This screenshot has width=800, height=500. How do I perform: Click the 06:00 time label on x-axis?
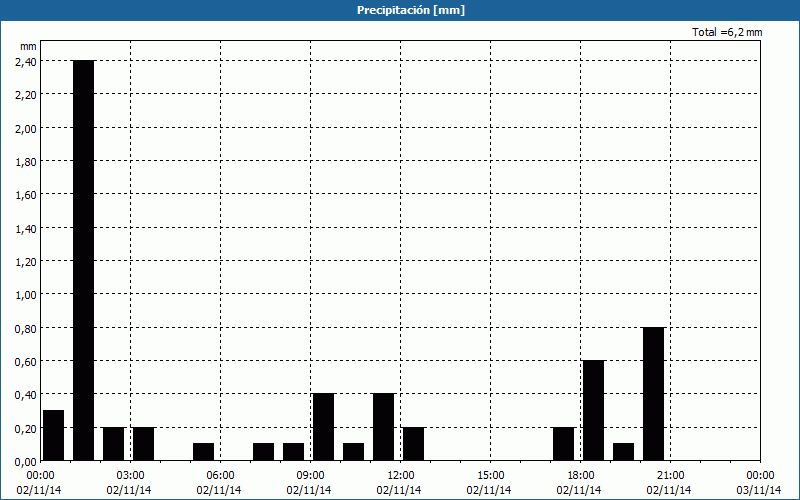click(220, 476)
